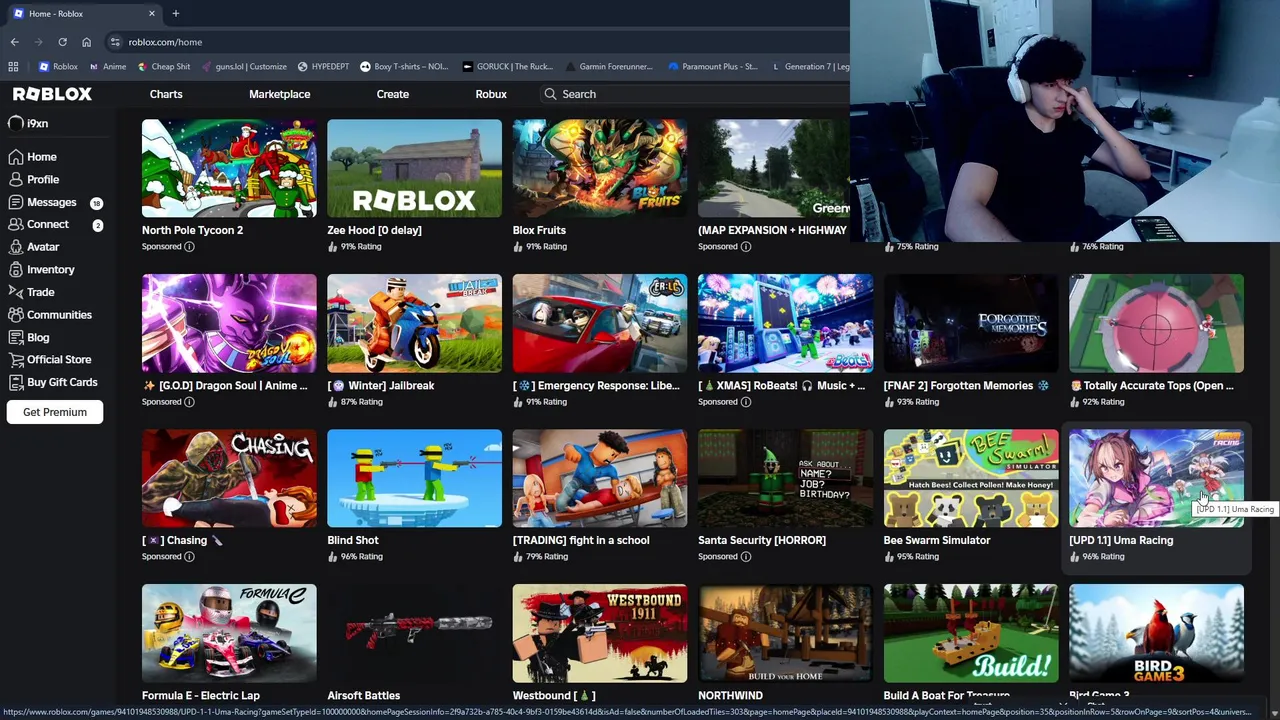Open a new browser tab
The height and width of the screenshot is (720, 1280).
[x=175, y=13]
